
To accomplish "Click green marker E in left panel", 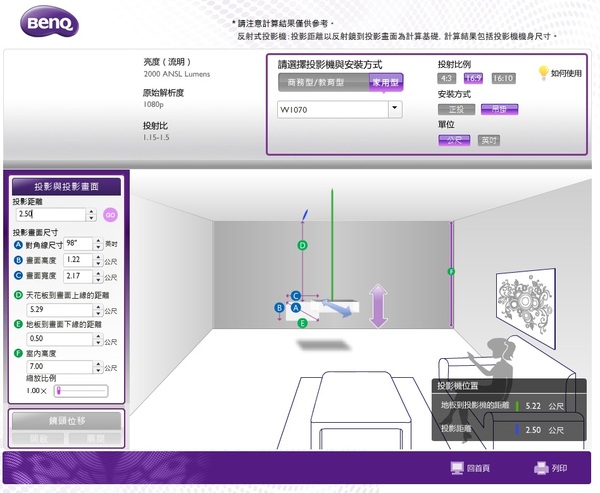I will coord(18,324).
